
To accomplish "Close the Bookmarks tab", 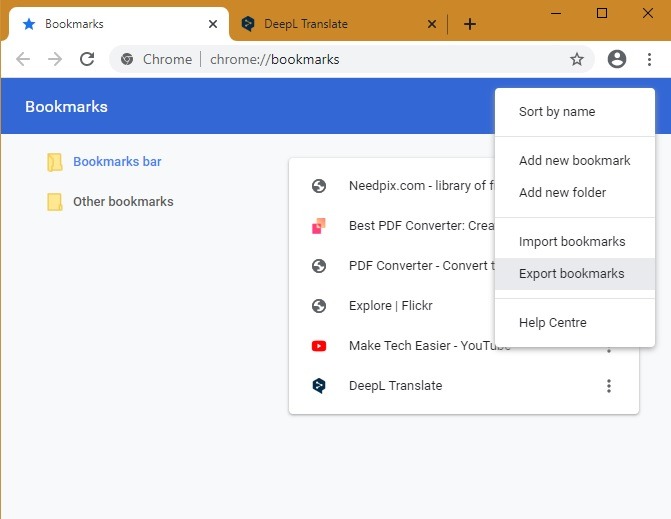I will coord(213,24).
